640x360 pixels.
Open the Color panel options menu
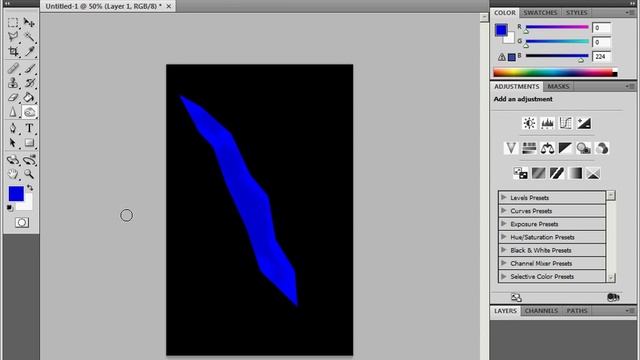630,13
